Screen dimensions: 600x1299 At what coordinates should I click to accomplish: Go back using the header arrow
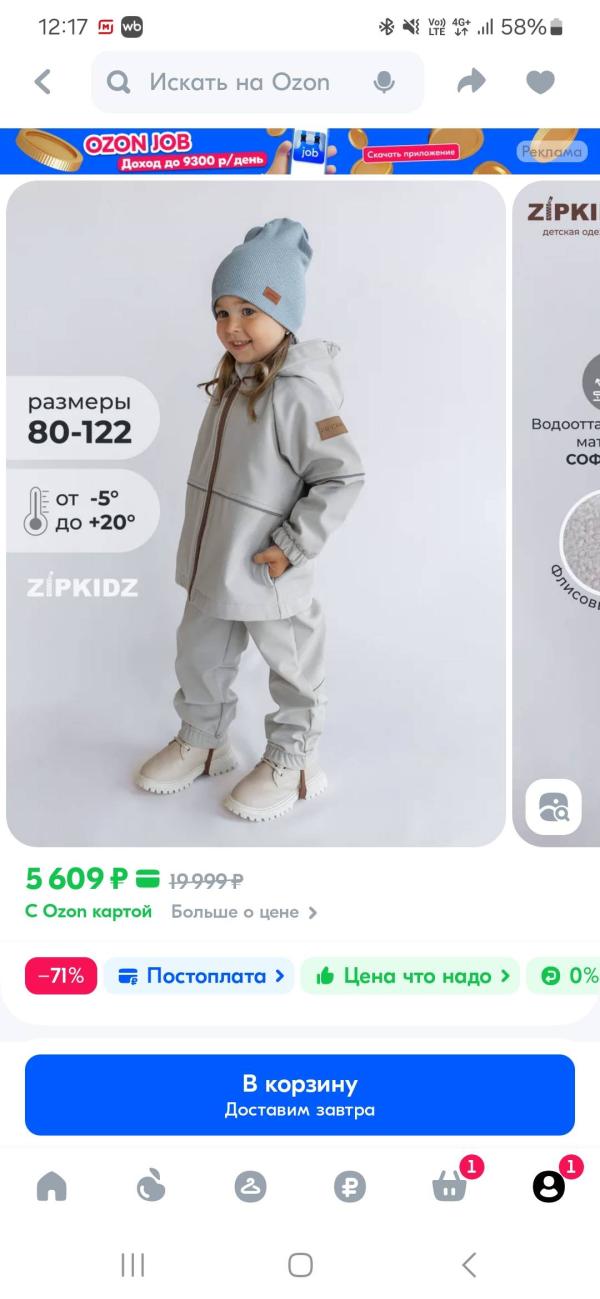click(x=42, y=82)
